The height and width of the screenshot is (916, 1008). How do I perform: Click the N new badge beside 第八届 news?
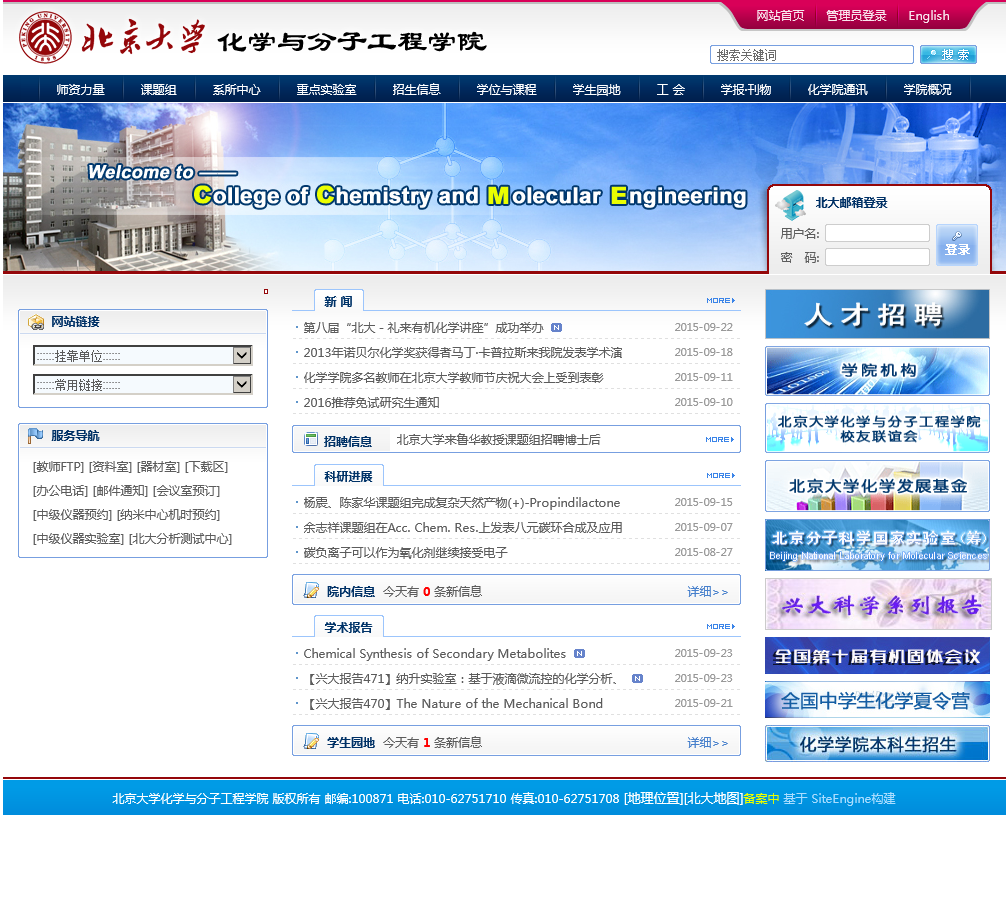click(x=557, y=328)
